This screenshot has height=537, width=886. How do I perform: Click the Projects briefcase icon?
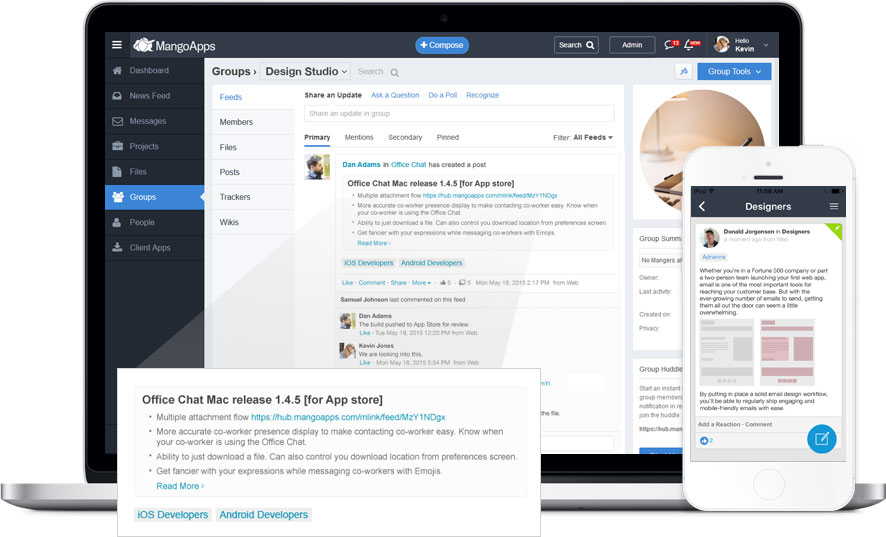click(117, 146)
